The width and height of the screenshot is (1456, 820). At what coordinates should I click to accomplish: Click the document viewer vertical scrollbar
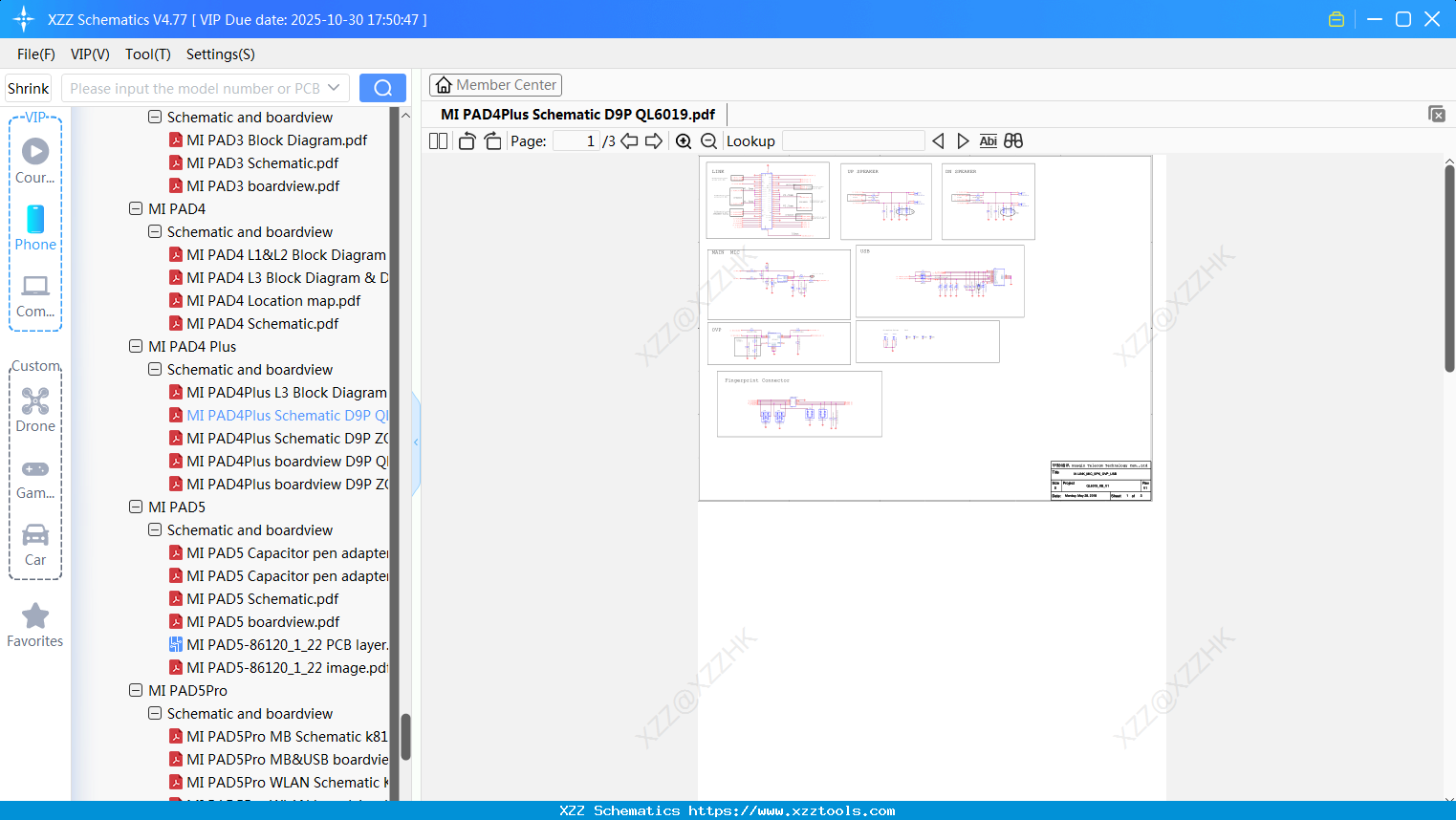click(1449, 268)
